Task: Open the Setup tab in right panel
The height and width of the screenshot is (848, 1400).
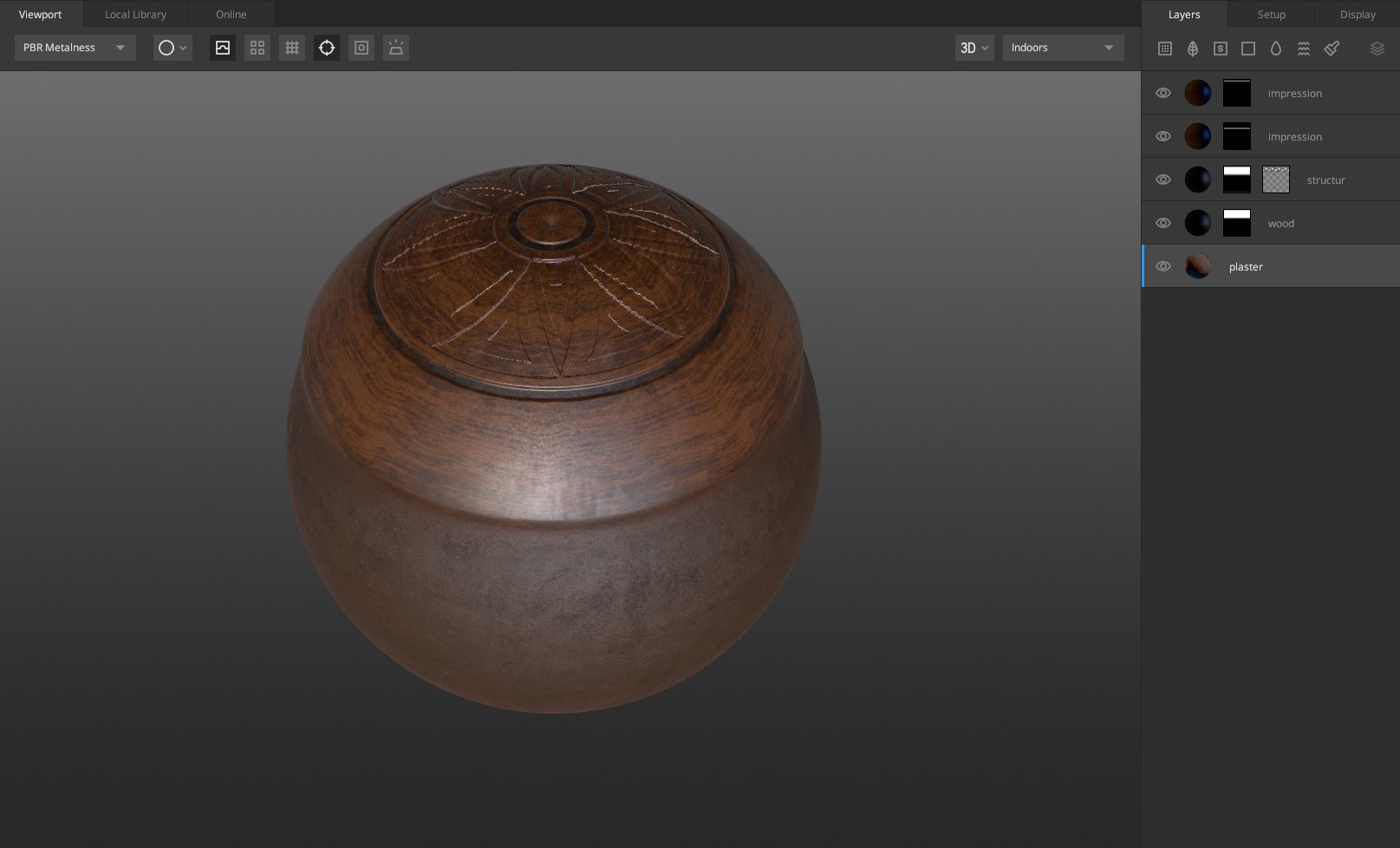Action: 1271,14
